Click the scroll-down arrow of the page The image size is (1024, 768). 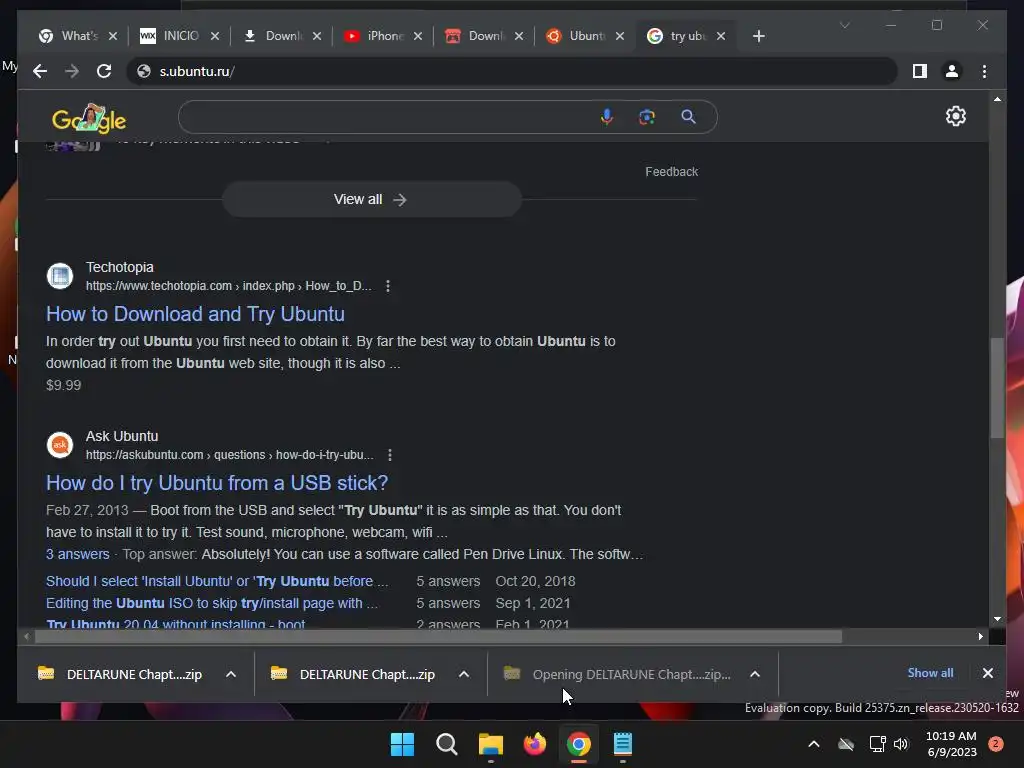pyautogui.click(x=997, y=618)
